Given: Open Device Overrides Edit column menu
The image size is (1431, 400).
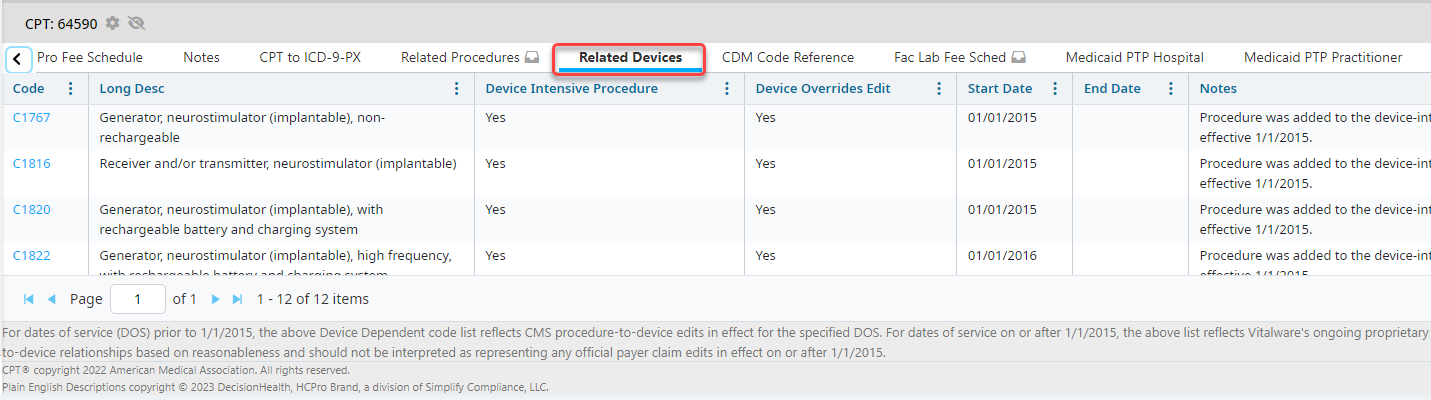Looking at the screenshot, I should click(x=938, y=89).
